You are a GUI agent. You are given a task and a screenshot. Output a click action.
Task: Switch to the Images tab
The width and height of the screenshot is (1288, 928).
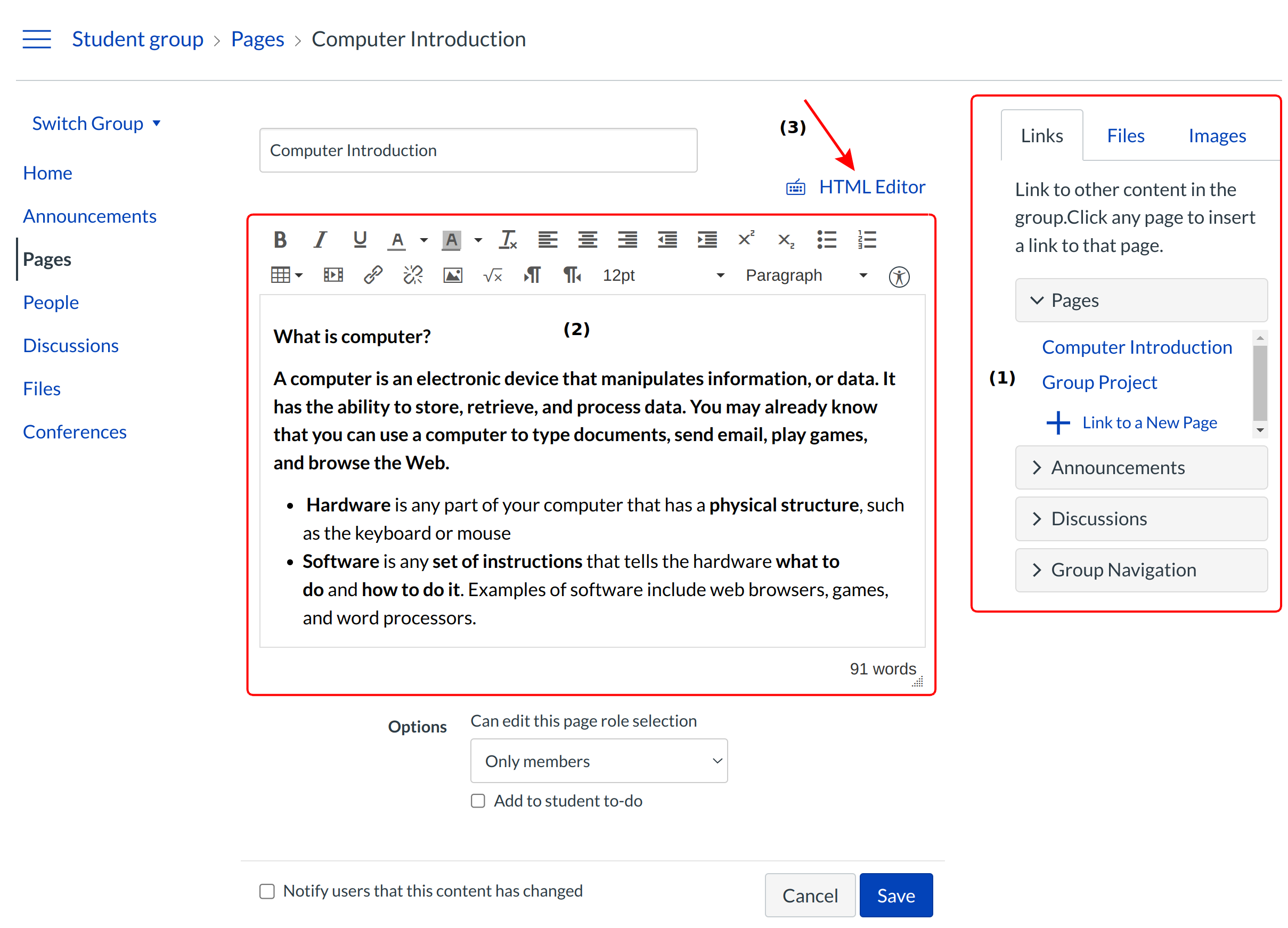coord(1217,136)
